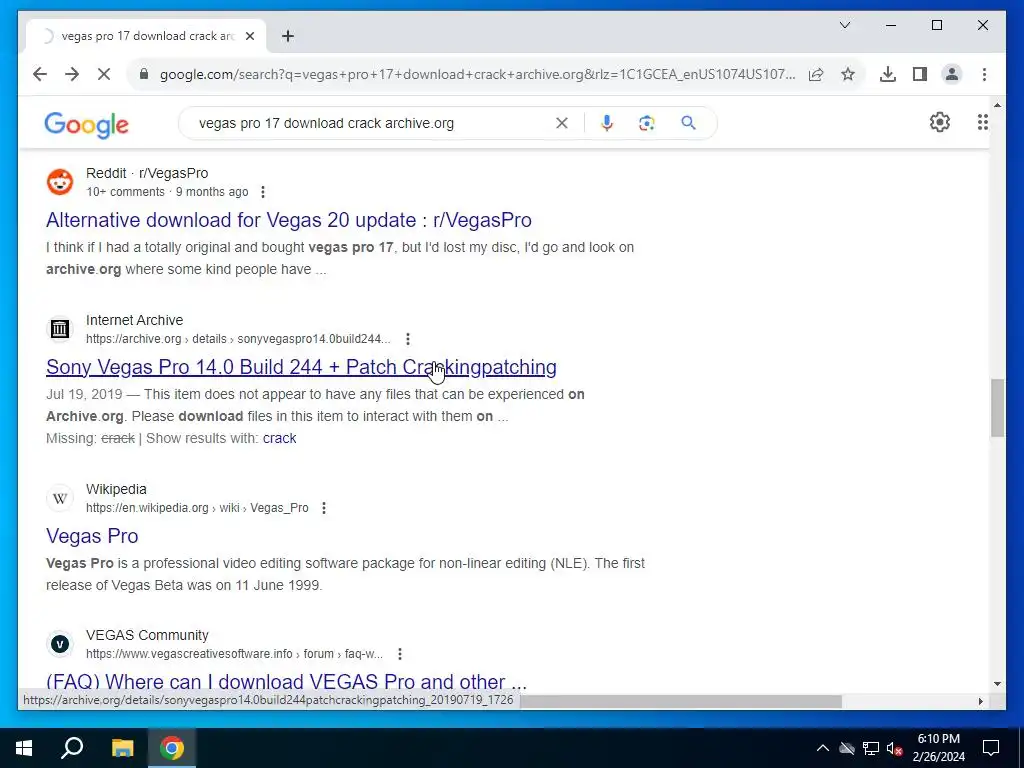Open Chrome three-dot menu
Viewport: 1024px width, 768px height.
(x=984, y=74)
